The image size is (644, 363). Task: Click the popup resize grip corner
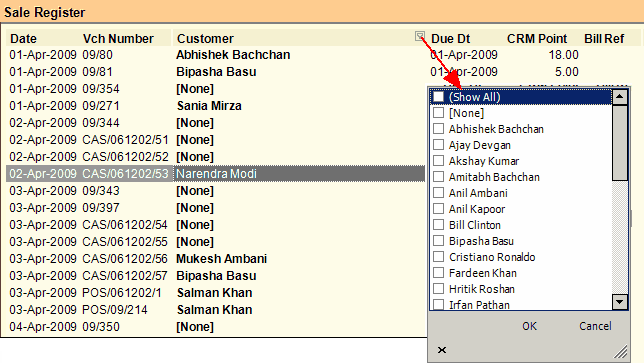[621, 352]
